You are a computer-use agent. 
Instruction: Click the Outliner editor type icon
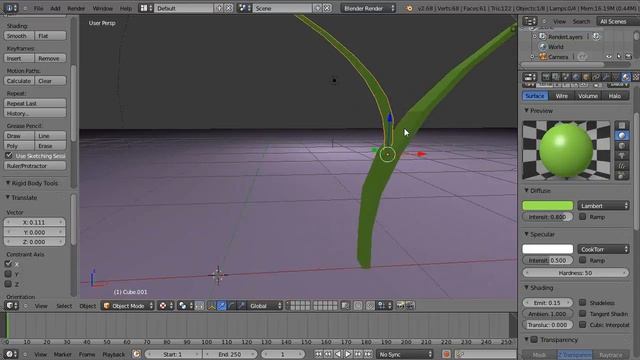click(530, 21)
